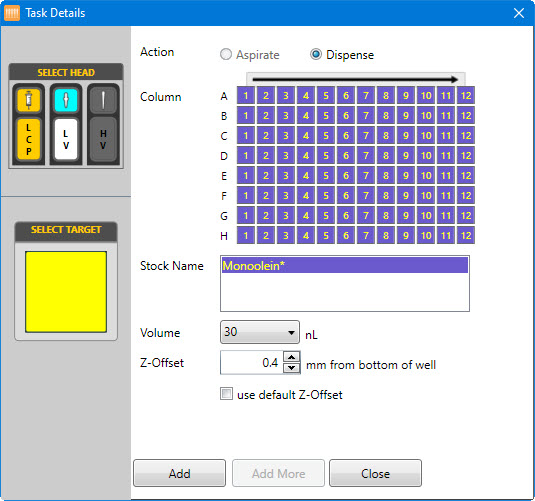
Task: Click the yellow Select Target swatch
Action: click(x=66, y=292)
